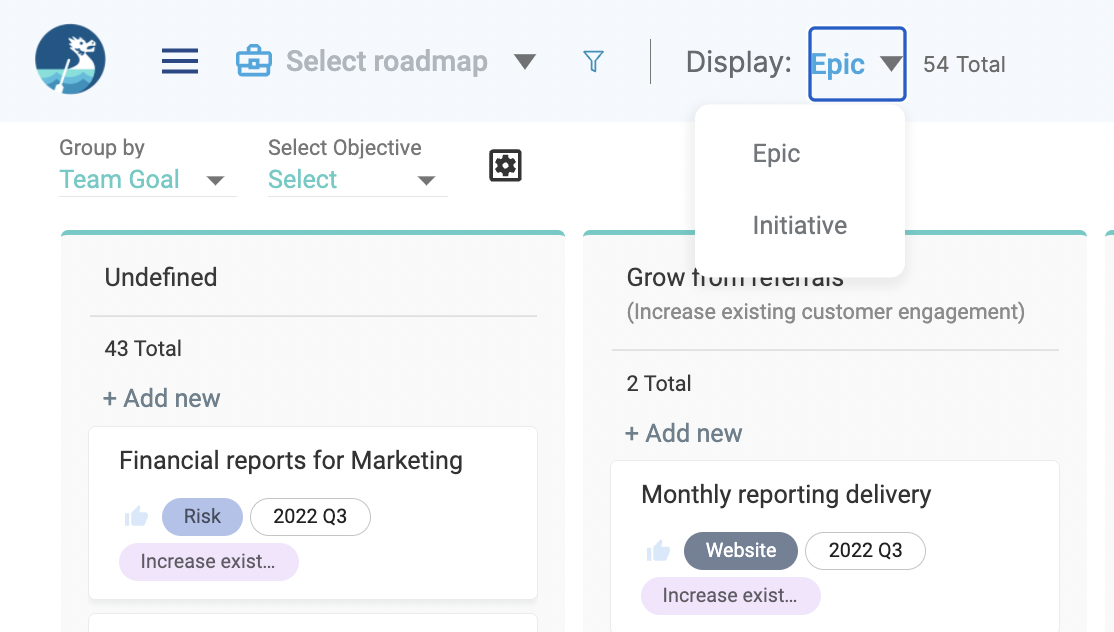Open the gear settings icon
Image resolution: width=1114 pixels, height=632 pixels.
pyautogui.click(x=505, y=165)
